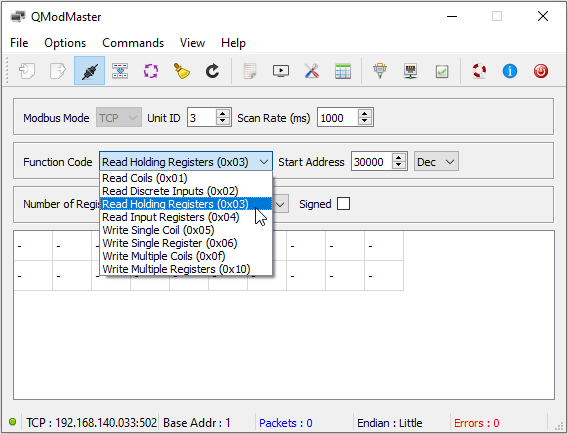The width and height of the screenshot is (568, 434).
Task: Click the red Errors : 0 status text
Action: pos(477,423)
